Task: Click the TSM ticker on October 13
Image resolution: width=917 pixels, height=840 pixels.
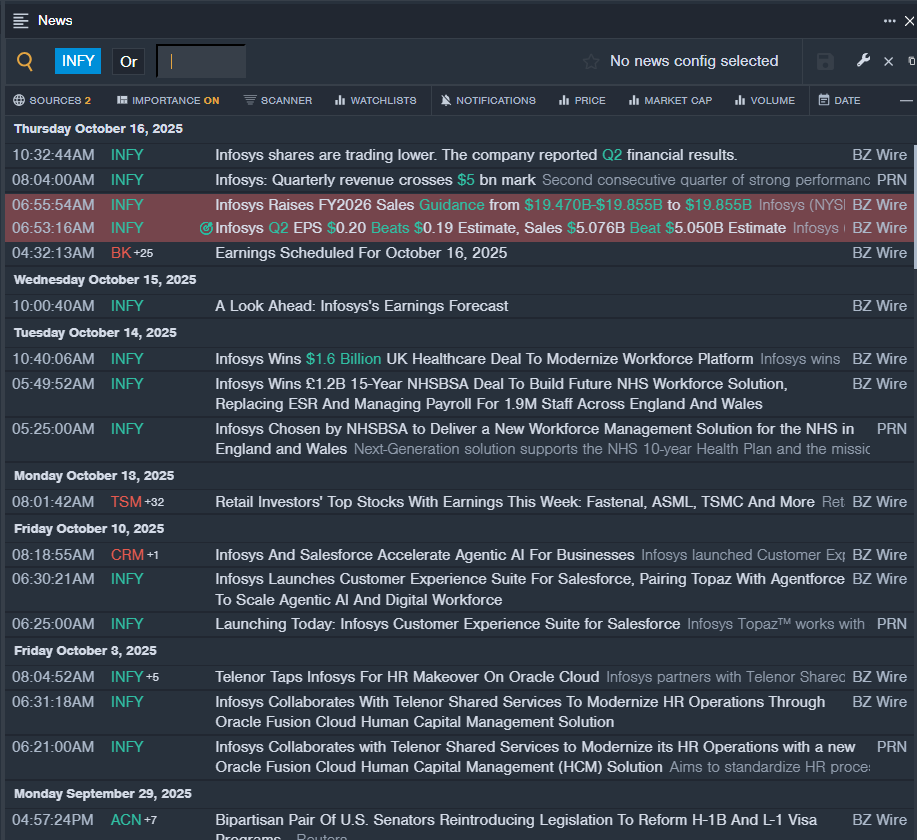Action: point(126,502)
